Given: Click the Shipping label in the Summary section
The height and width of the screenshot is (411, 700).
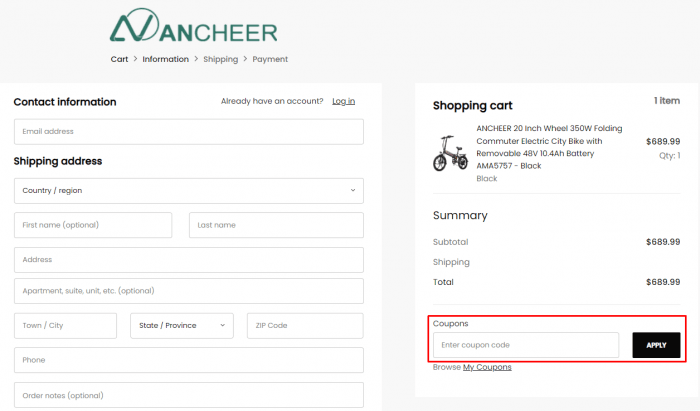Looking at the screenshot, I should [451, 262].
